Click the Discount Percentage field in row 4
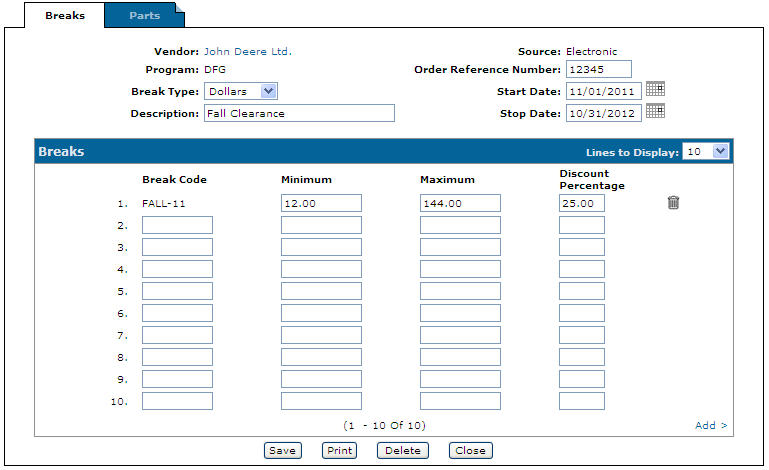The width and height of the screenshot is (769, 470). coord(582,269)
